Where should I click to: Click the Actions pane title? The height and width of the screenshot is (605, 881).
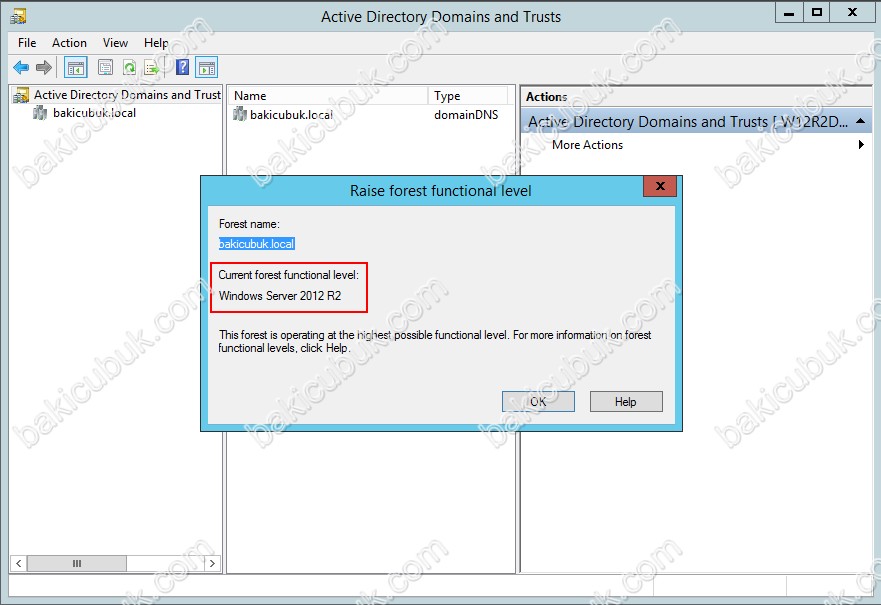(546, 97)
